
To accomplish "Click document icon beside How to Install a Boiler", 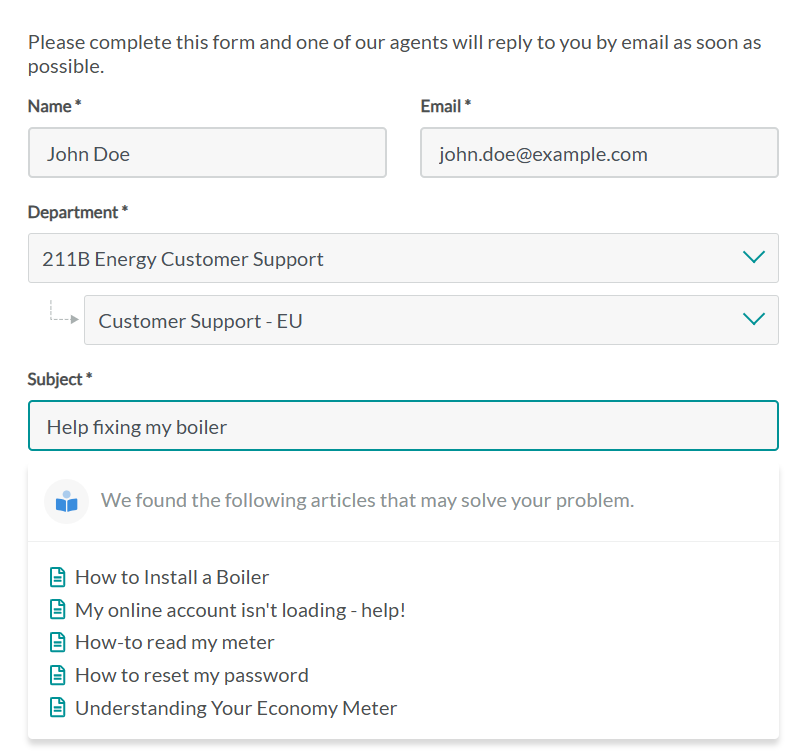I will 58,577.
